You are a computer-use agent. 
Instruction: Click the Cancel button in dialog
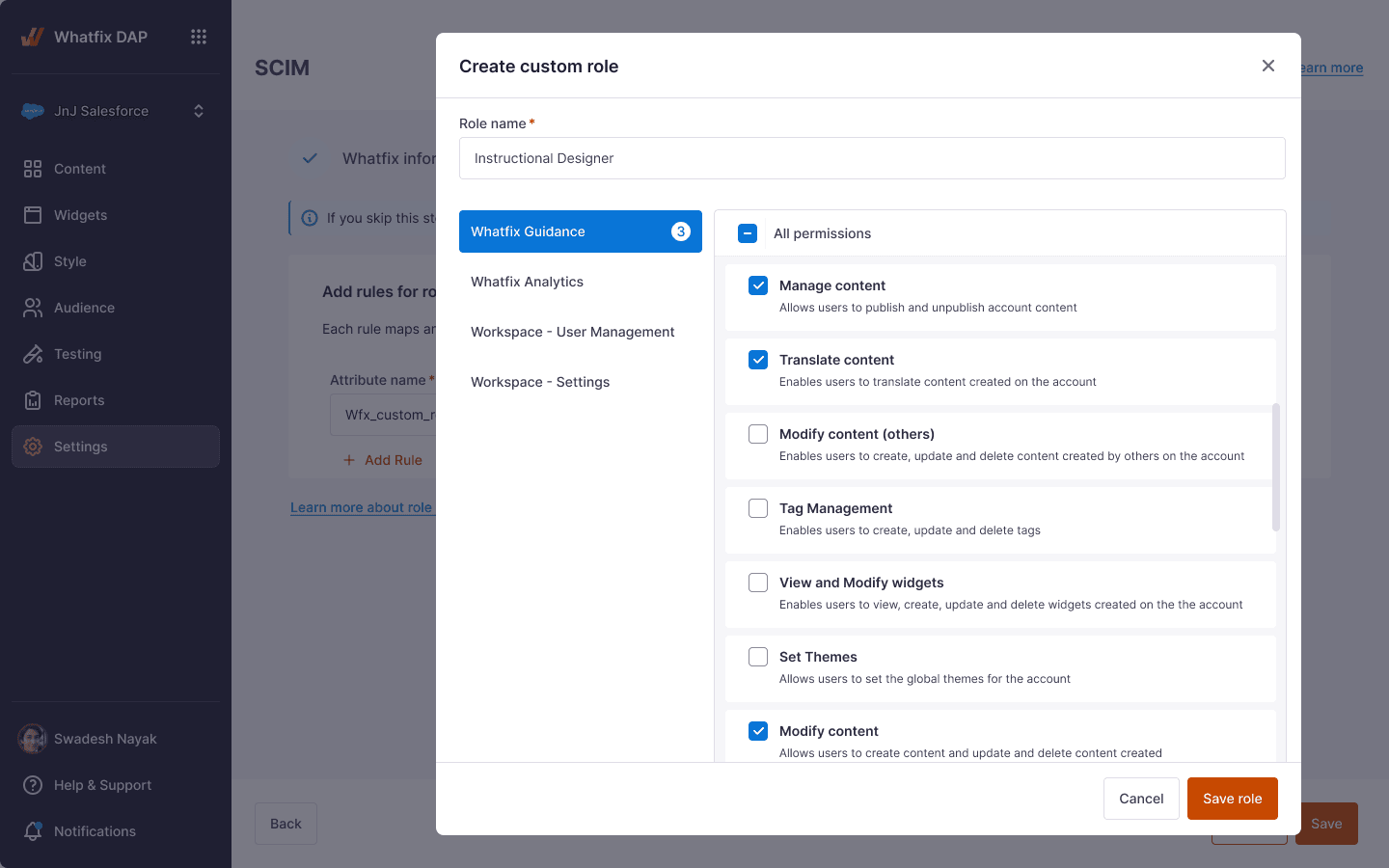click(x=1141, y=799)
